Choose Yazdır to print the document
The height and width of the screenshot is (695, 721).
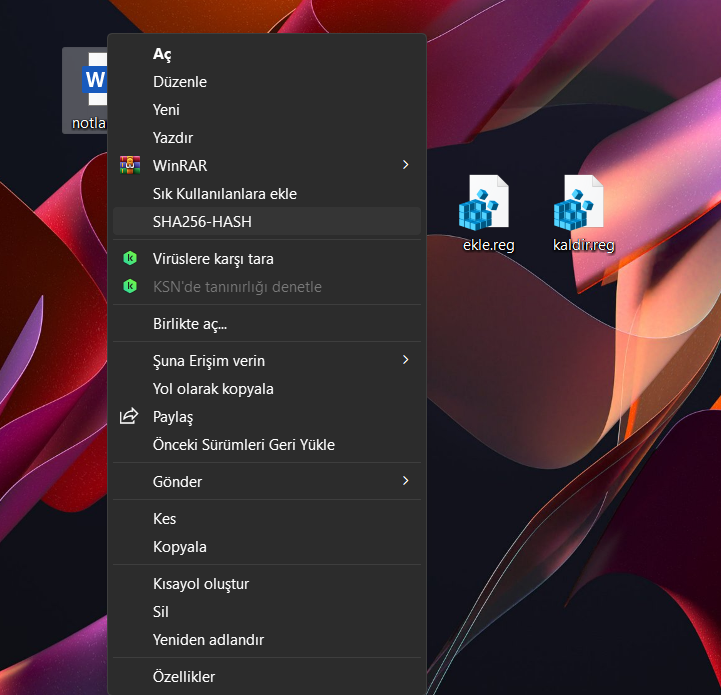coord(173,138)
